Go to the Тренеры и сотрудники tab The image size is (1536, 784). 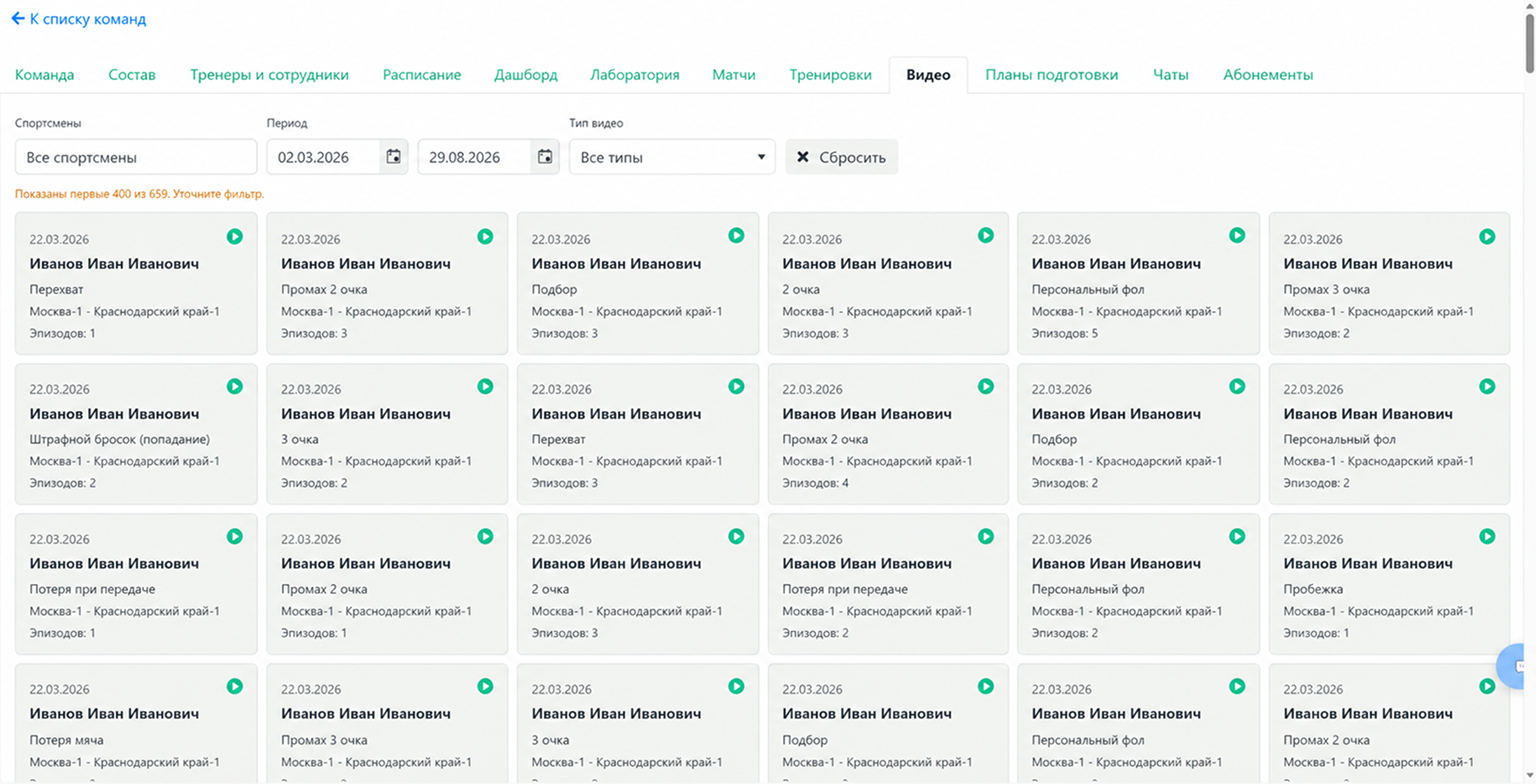coord(269,75)
